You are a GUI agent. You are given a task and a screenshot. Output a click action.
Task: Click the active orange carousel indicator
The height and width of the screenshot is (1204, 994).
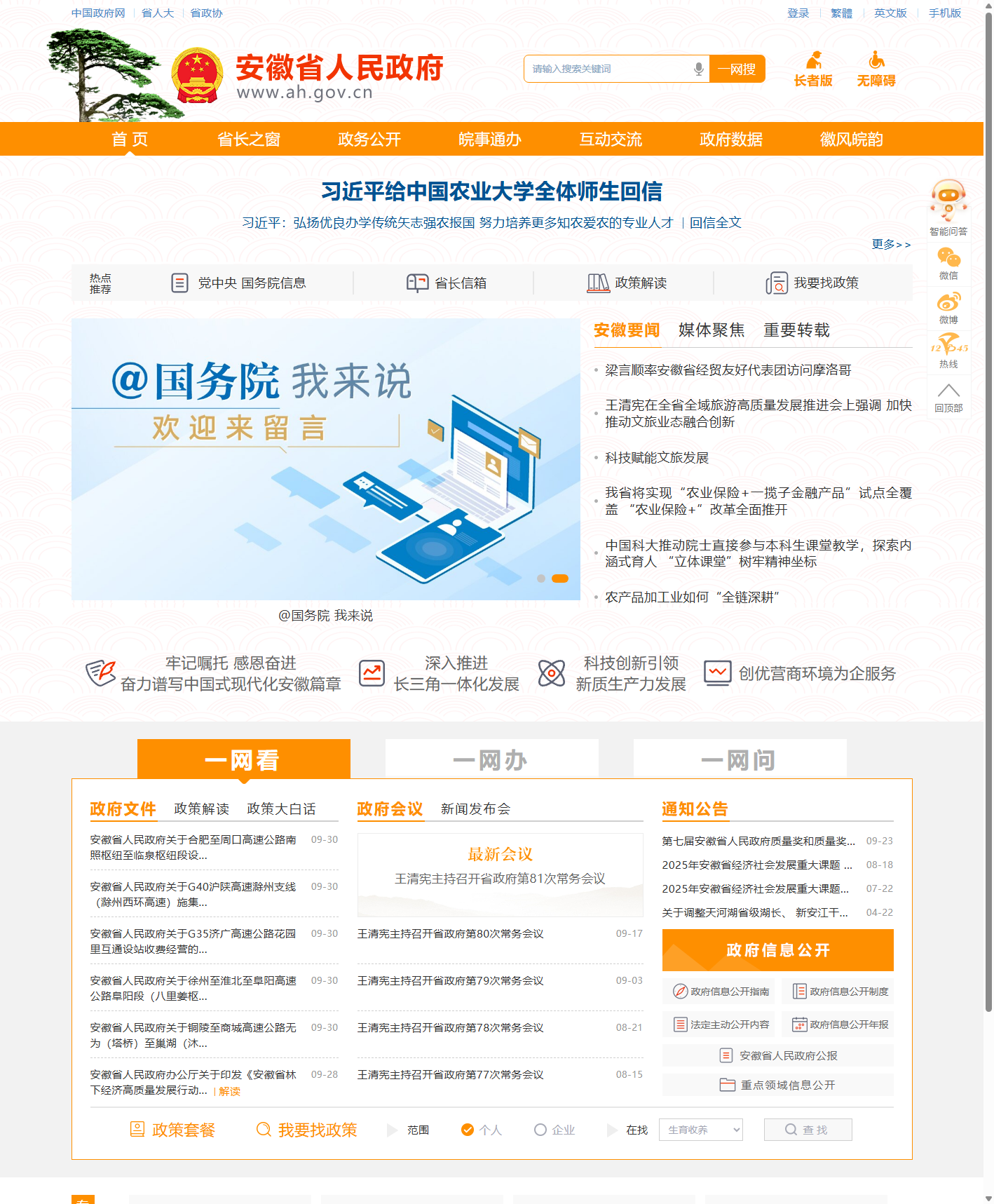point(560,579)
